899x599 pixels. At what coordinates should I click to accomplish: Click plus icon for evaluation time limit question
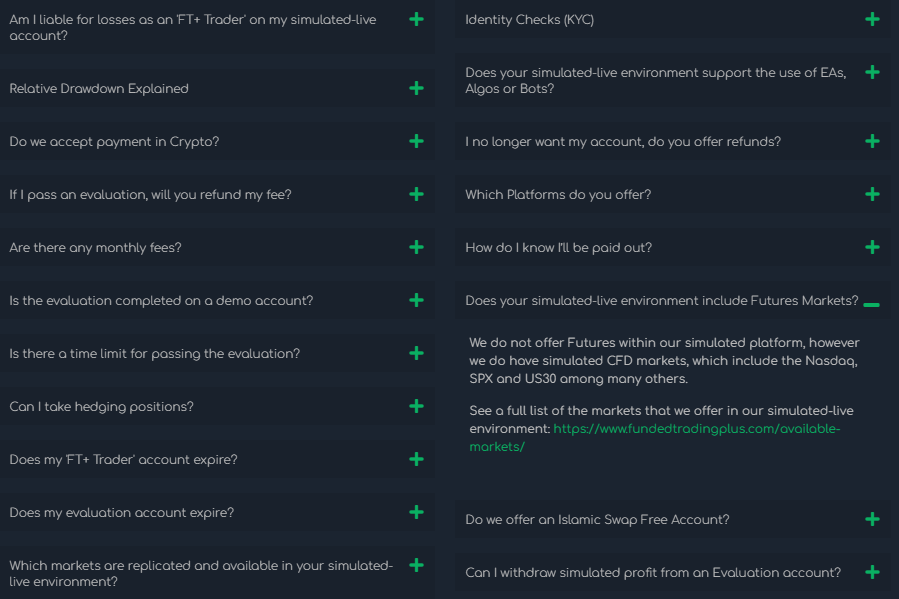tap(416, 353)
